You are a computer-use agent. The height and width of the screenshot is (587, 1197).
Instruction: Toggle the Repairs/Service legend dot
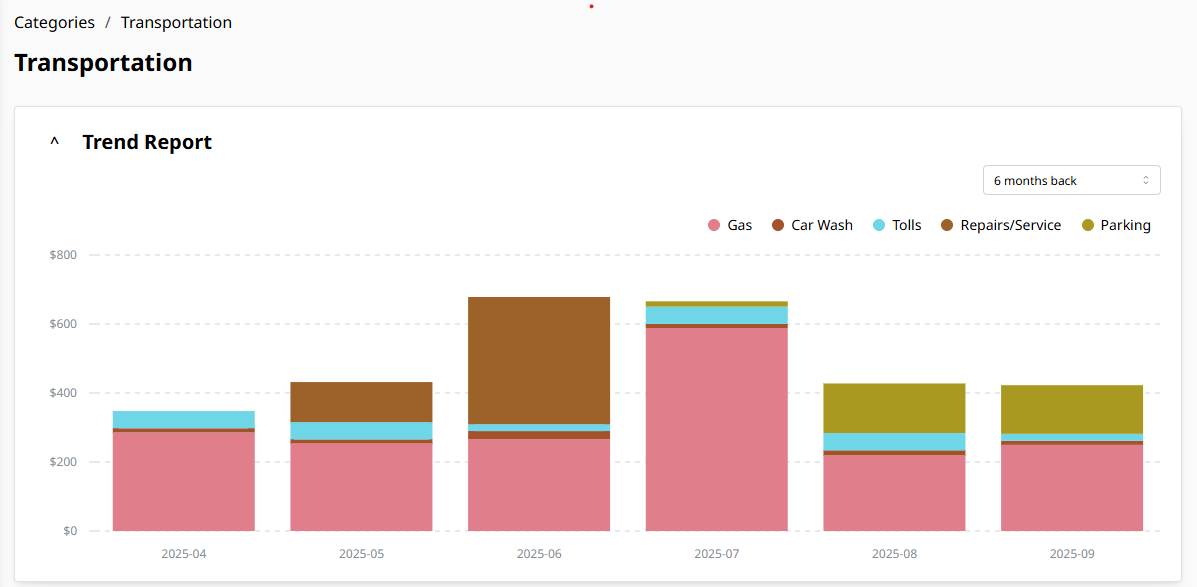(x=947, y=225)
